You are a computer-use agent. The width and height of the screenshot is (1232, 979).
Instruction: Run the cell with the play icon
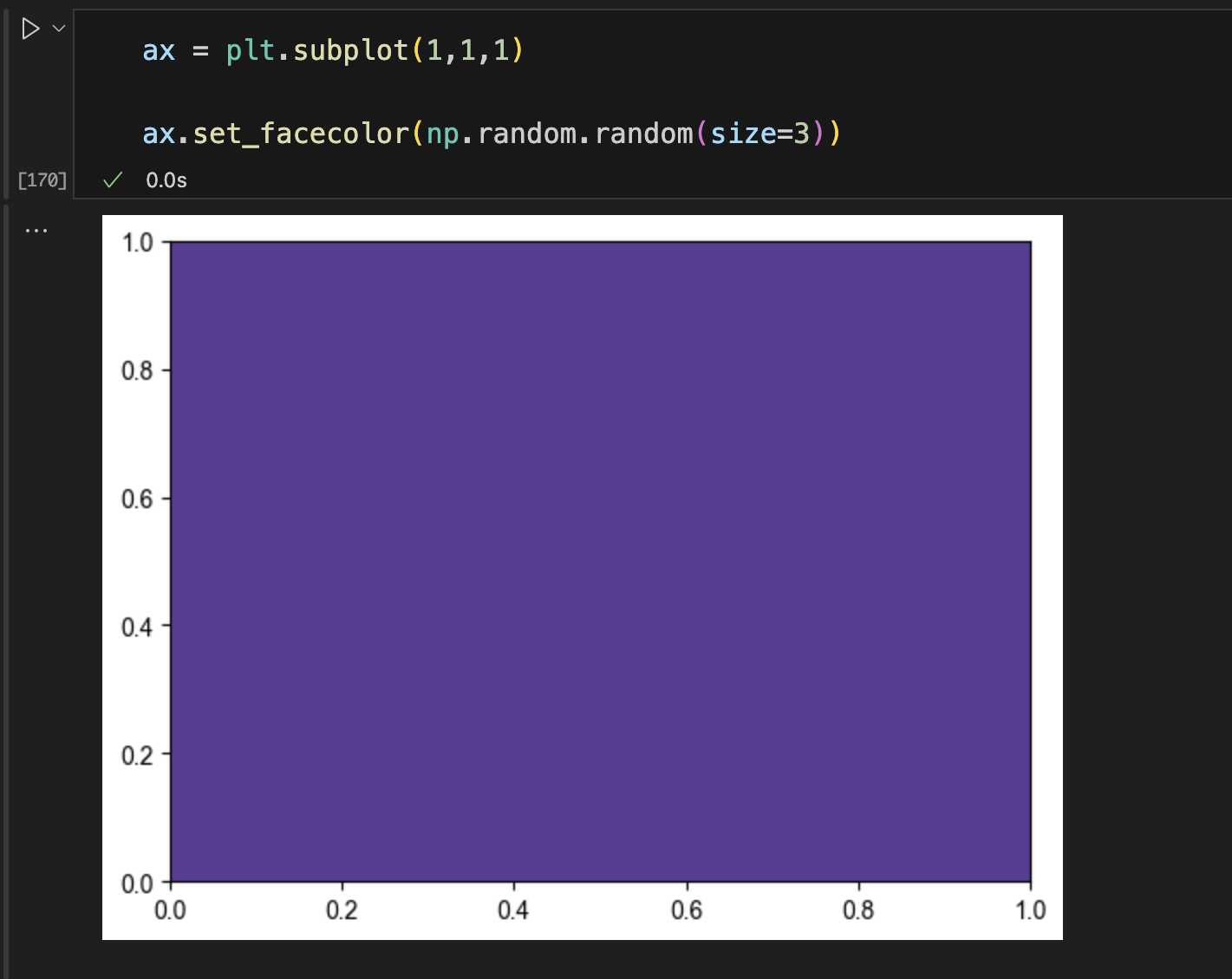pos(30,29)
